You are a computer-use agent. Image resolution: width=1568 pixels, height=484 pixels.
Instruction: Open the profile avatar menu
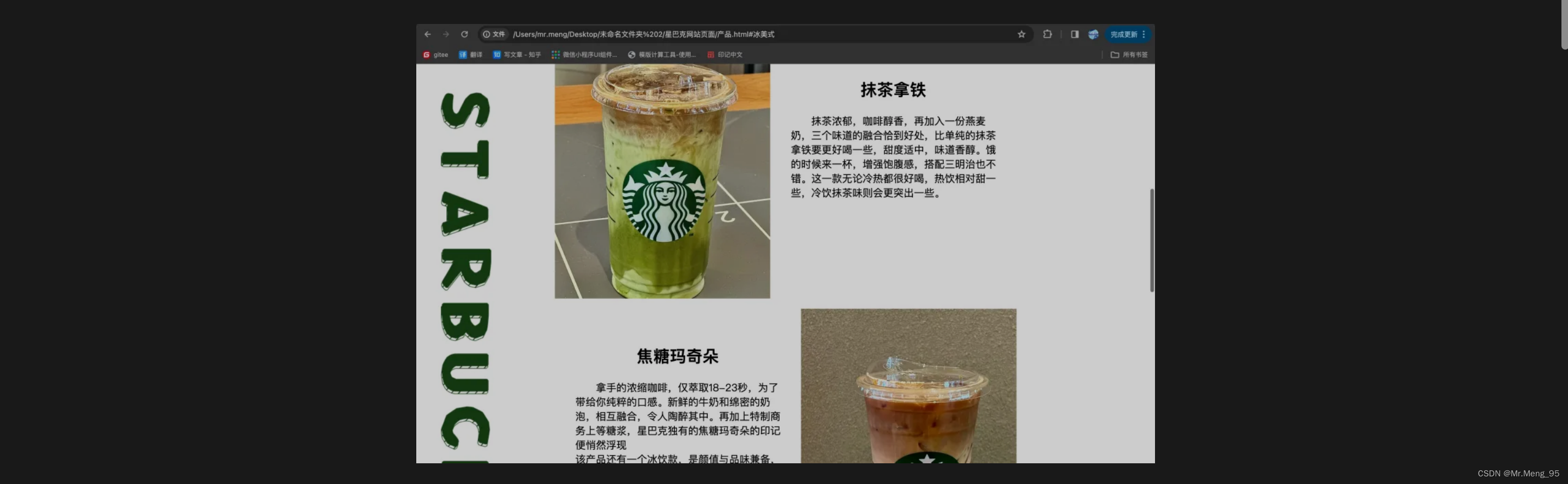[1093, 34]
